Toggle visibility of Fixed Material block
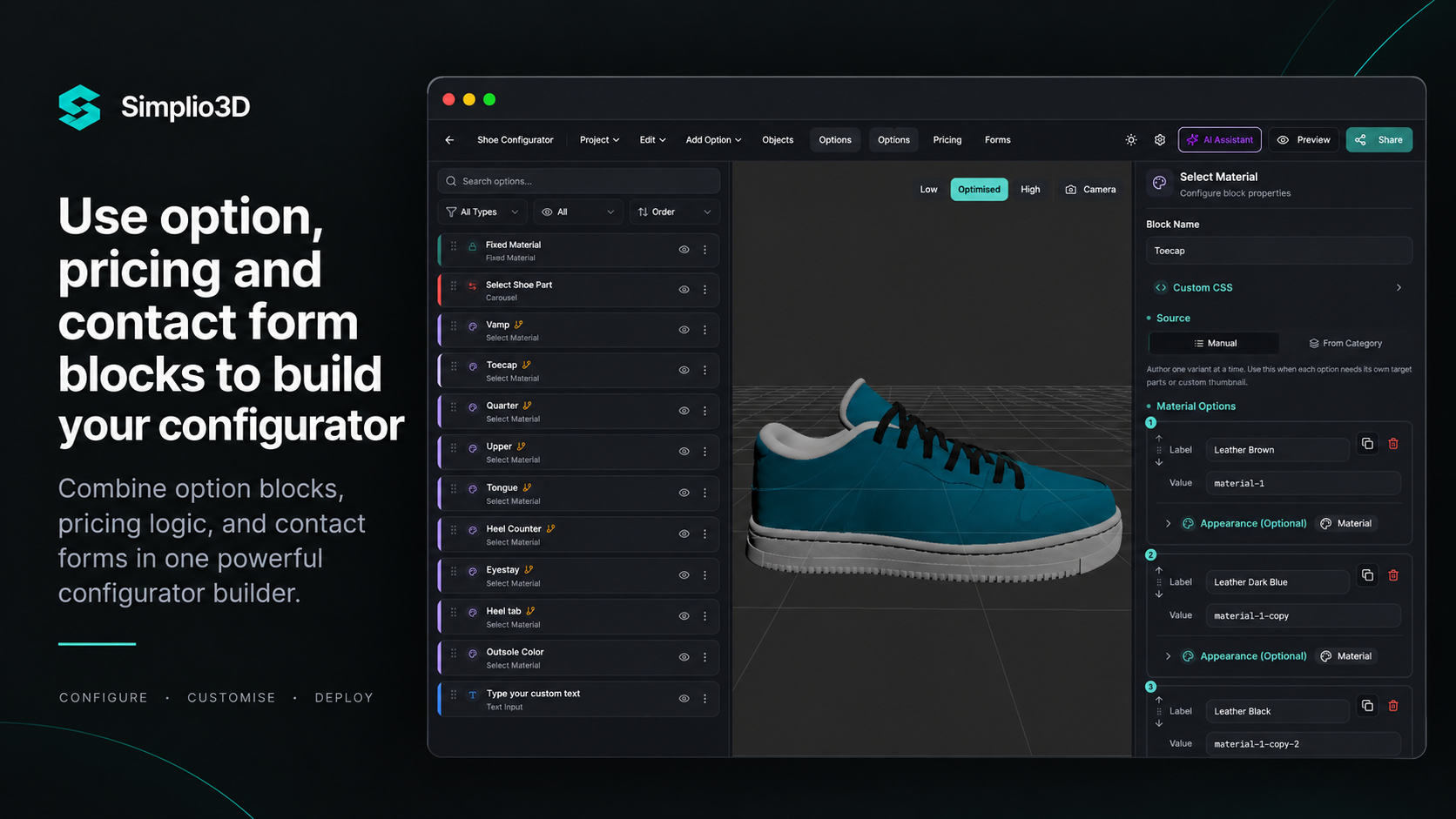1456x819 pixels. point(684,250)
